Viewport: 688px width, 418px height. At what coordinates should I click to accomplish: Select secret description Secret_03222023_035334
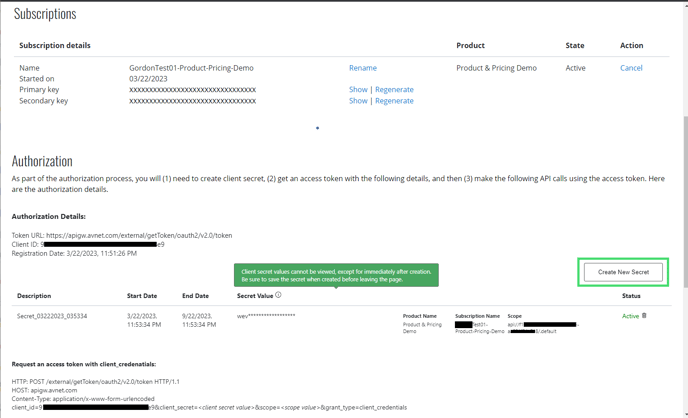coord(52,316)
